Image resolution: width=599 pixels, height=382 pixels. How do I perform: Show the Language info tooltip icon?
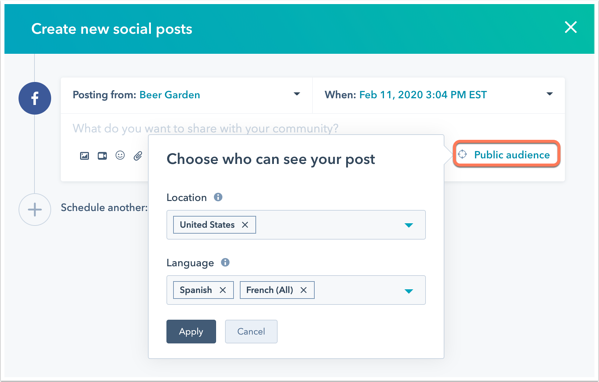pos(225,262)
